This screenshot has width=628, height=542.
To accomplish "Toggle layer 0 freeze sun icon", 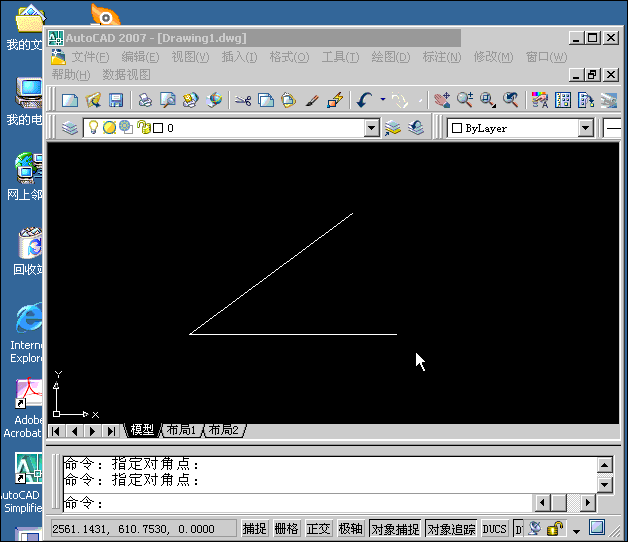I will 109,128.
